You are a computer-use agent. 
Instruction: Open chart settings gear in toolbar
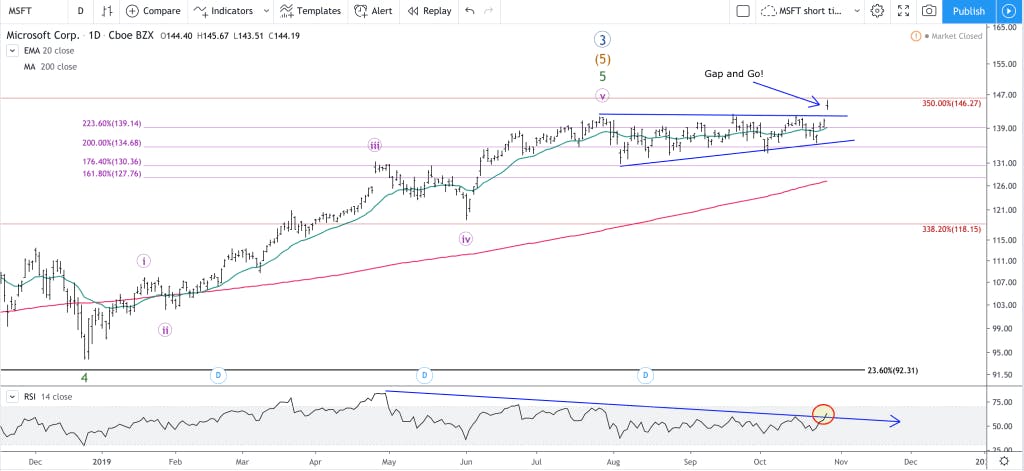(877, 11)
